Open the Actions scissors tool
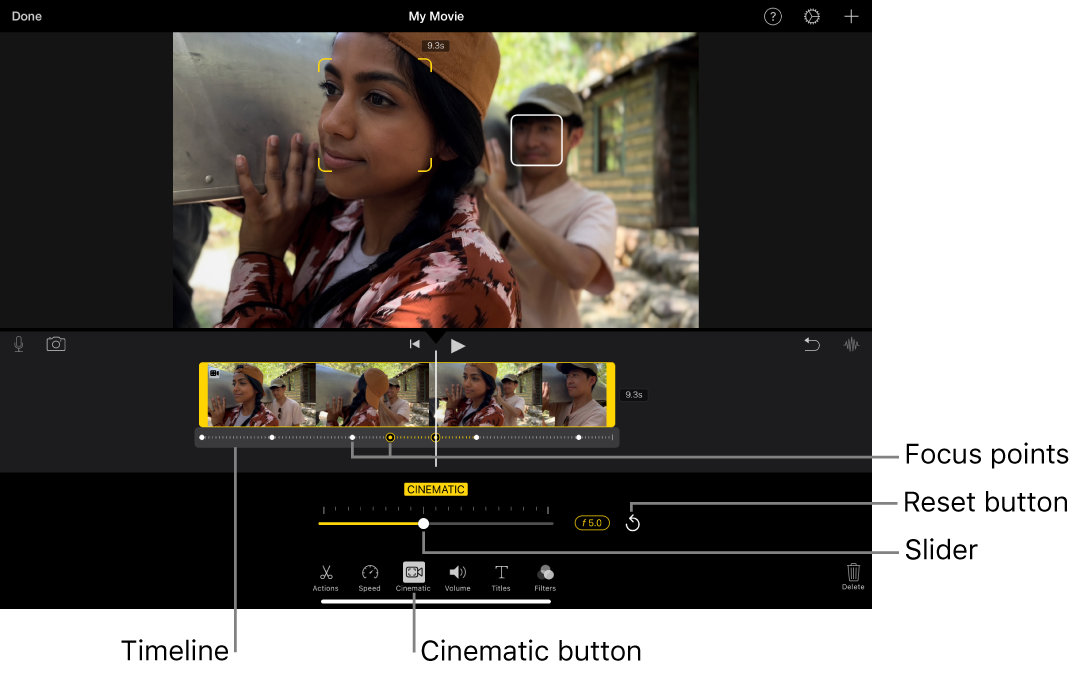Image resolution: width=1076 pixels, height=674 pixels. pyautogui.click(x=325, y=578)
